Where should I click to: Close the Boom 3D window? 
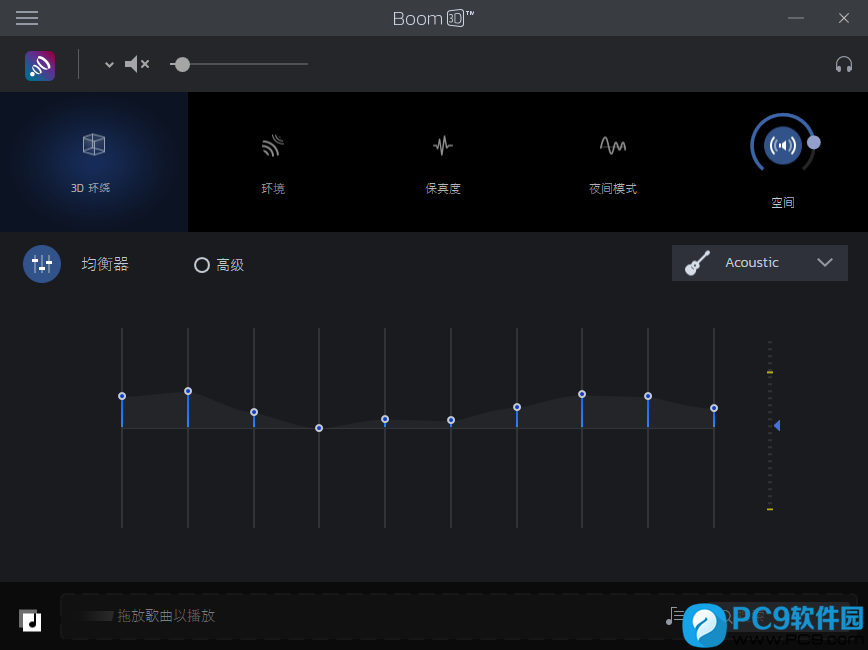(x=844, y=18)
